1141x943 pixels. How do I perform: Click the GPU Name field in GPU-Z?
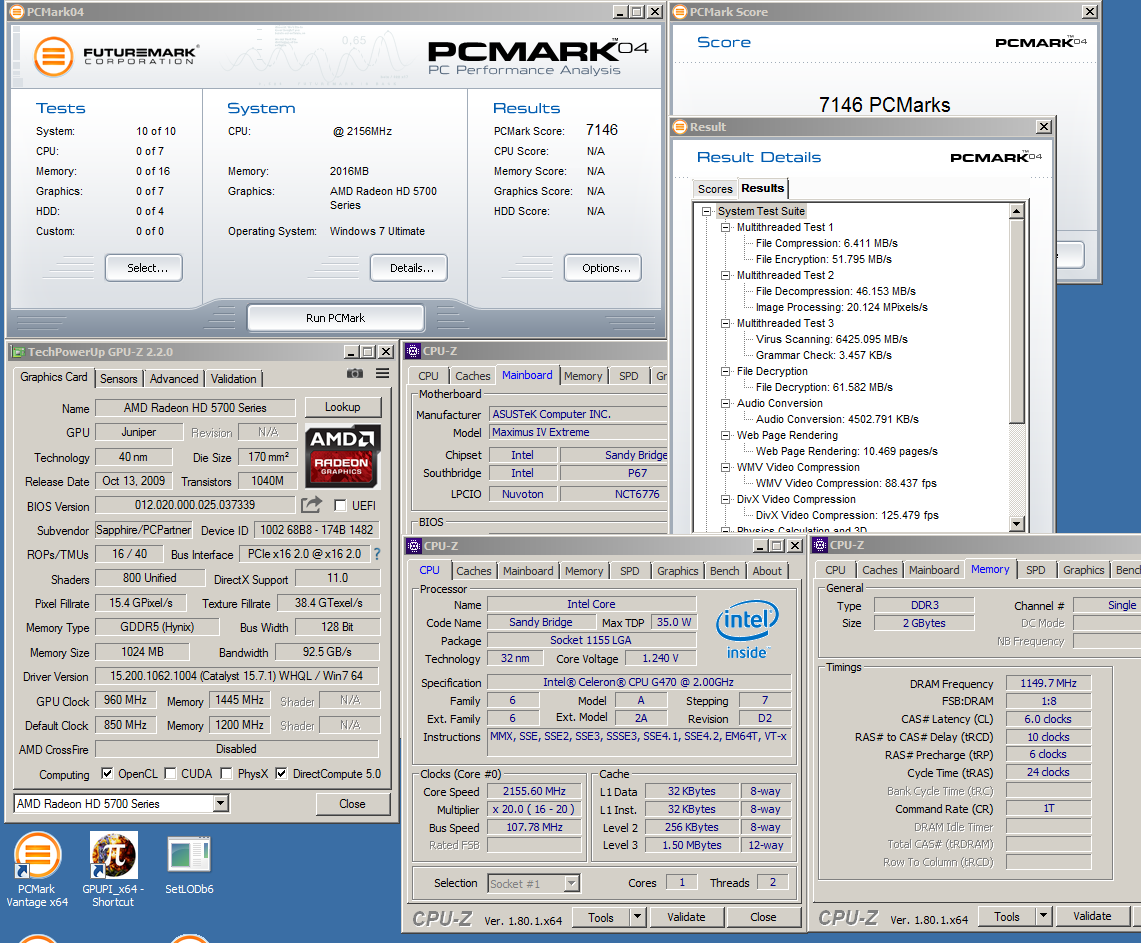click(195, 407)
